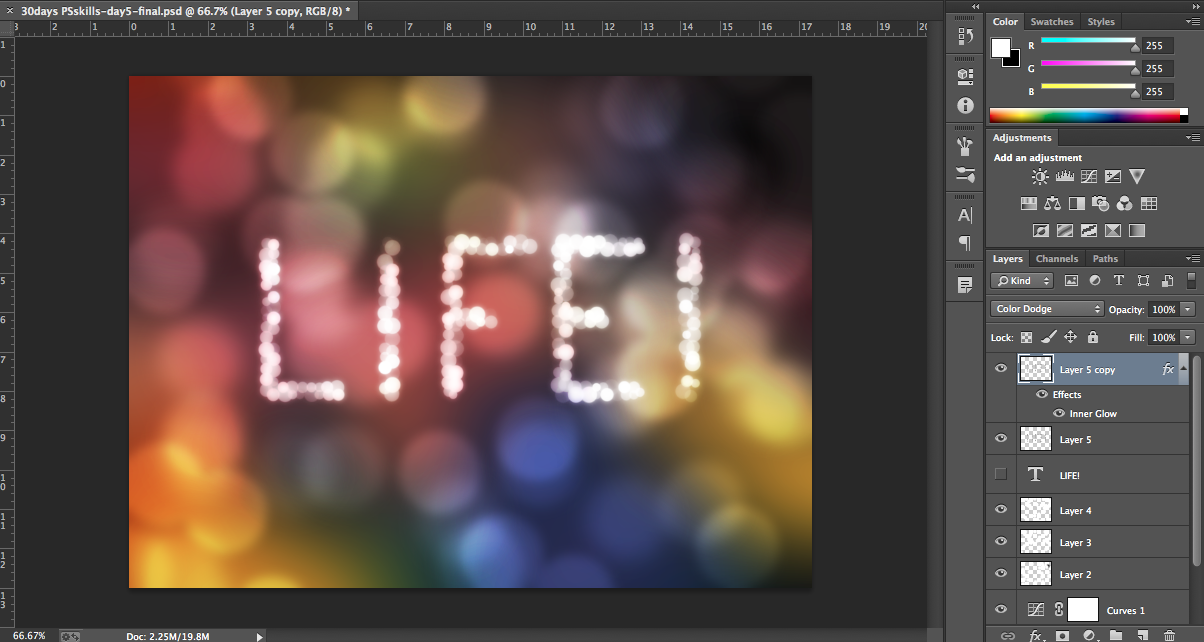
Task: Hide Layer 5 copy with eye icon
Action: click(x=1001, y=369)
